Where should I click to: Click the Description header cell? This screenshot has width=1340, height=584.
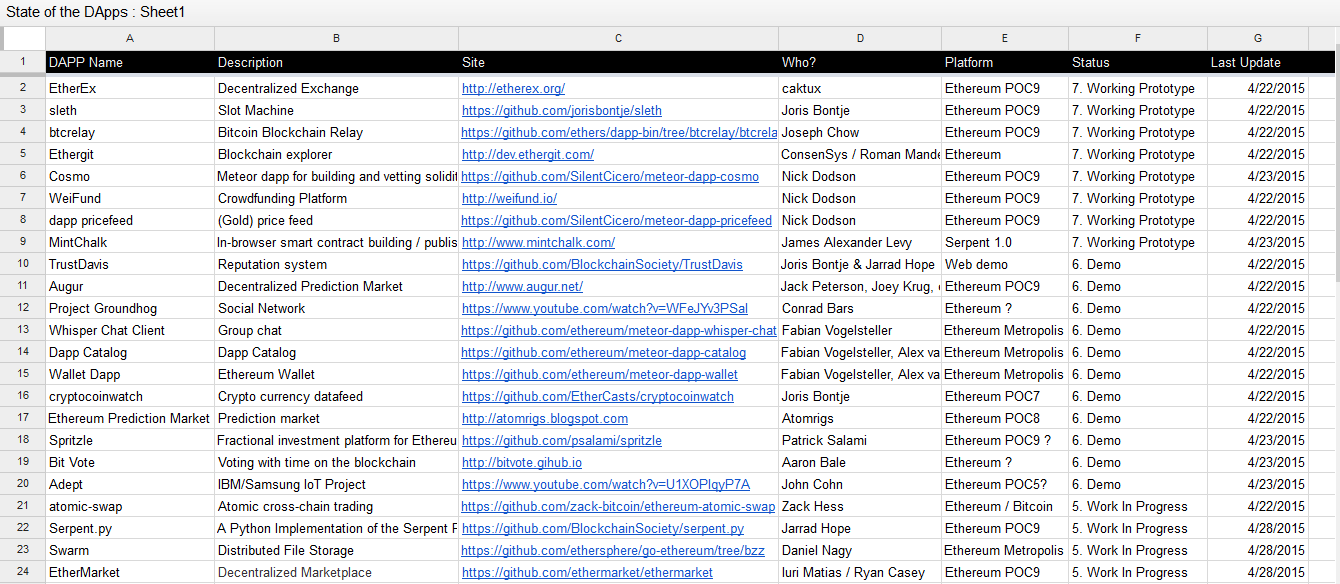[x=336, y=62]
